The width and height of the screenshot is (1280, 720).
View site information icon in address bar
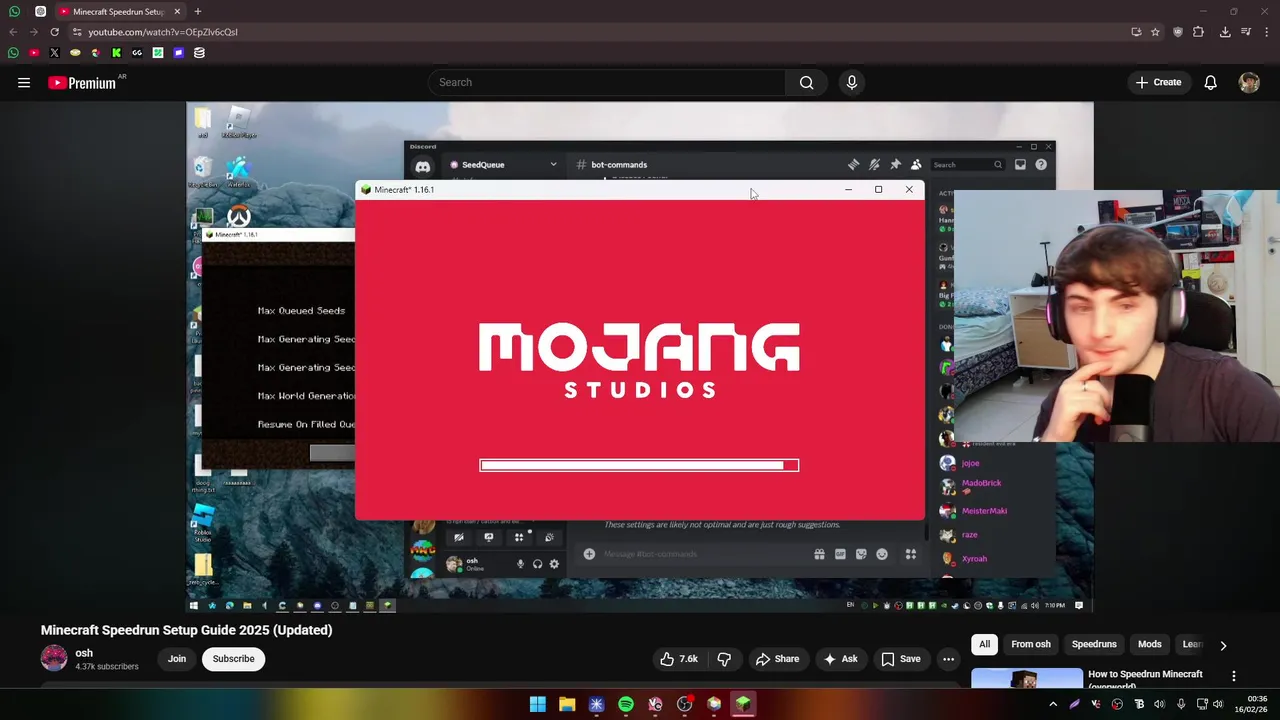(x=77, y=32)
